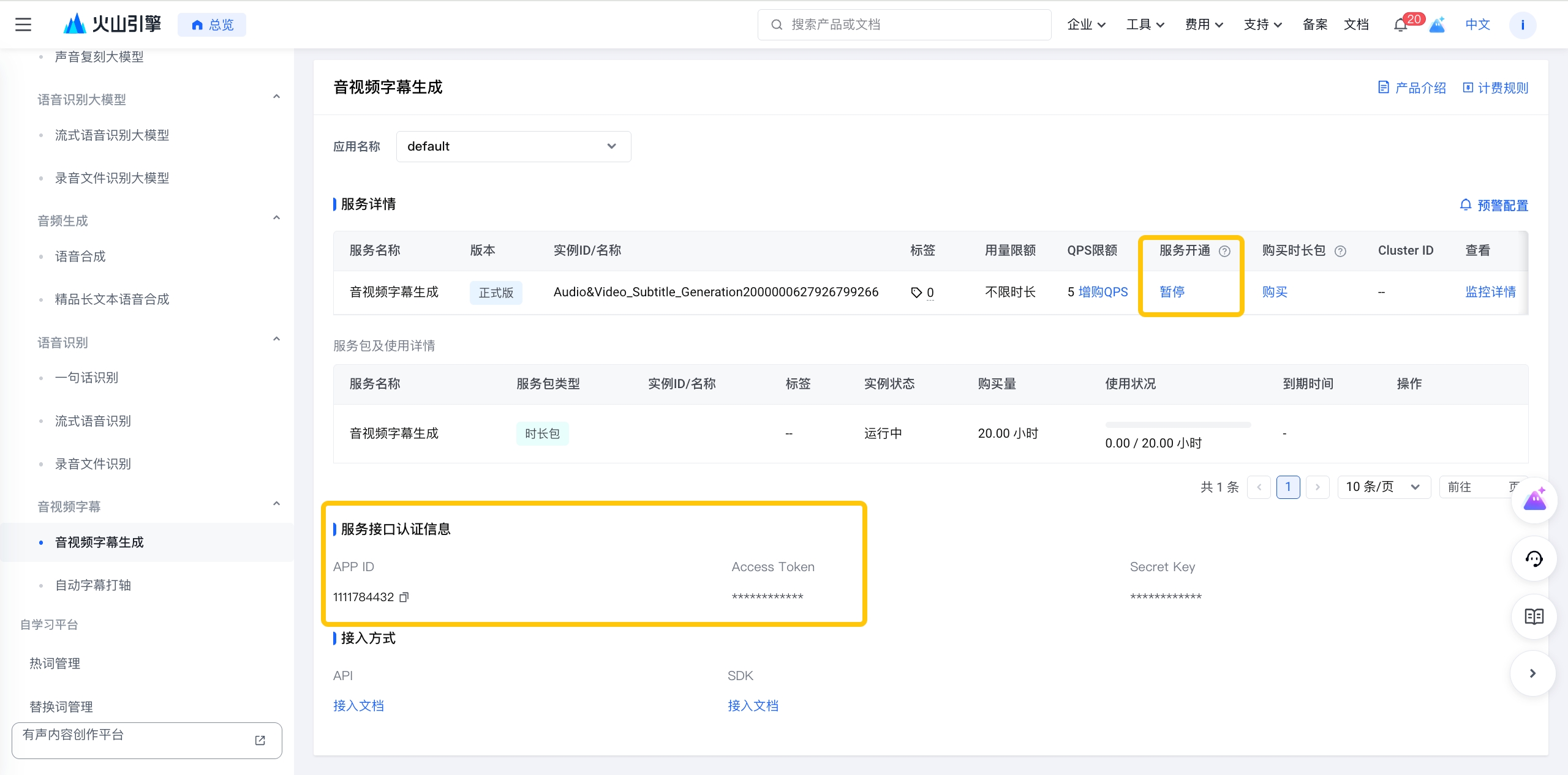The image size is (1568, 775).
Task: Open the customer support headset icon
Action: pyautogui.click(x=1534, y=559)
